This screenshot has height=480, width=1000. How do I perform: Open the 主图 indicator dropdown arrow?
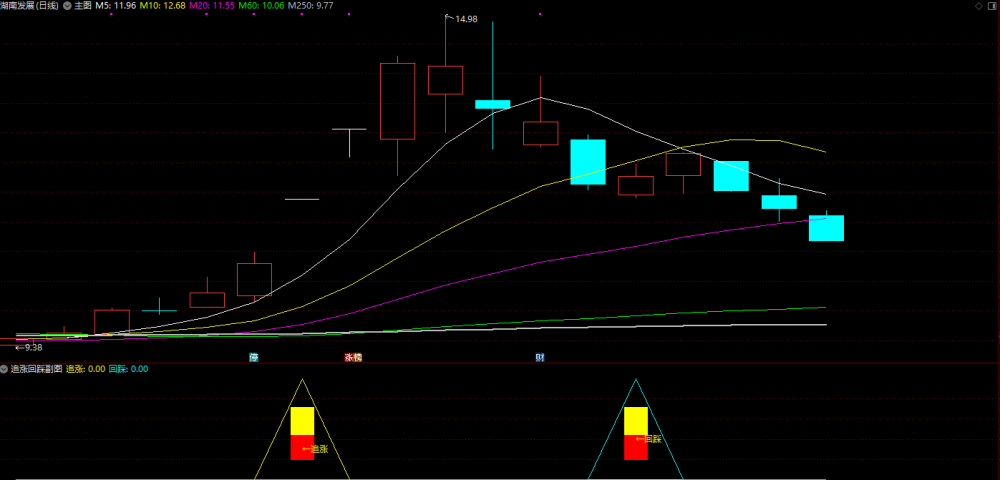[x=67, y=6]
